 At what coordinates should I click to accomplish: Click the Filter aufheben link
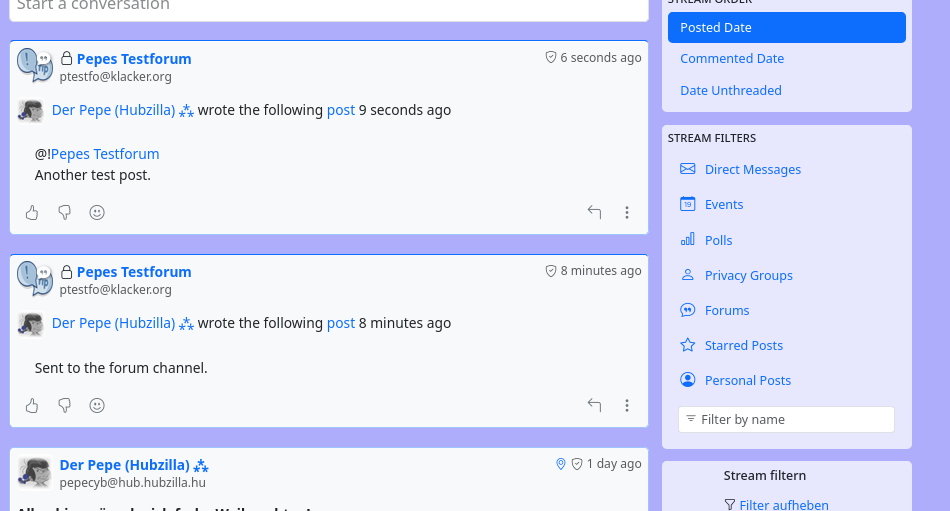[783, 505]
